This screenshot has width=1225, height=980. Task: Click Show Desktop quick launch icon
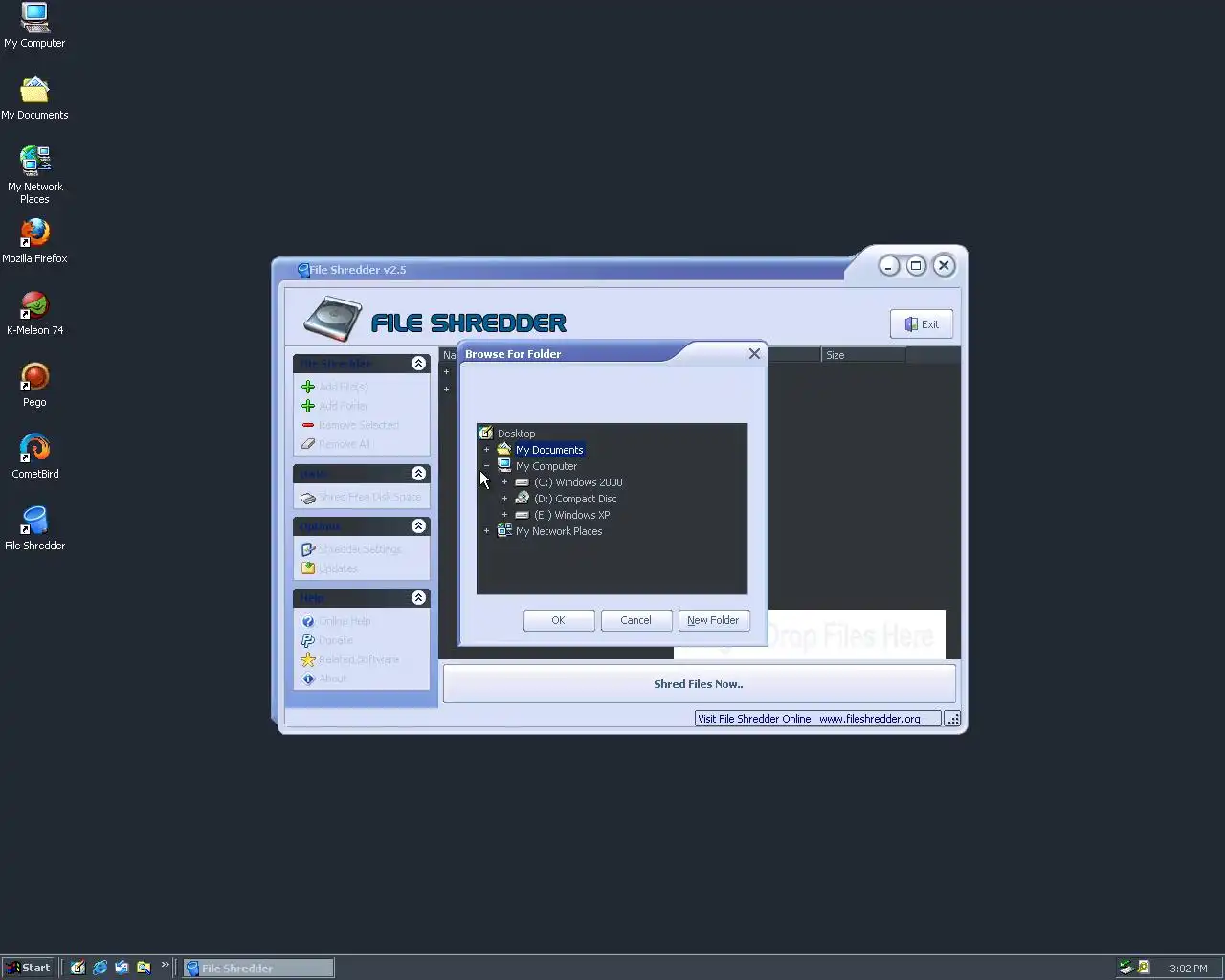pyautogui.click(x=78, y=968)
